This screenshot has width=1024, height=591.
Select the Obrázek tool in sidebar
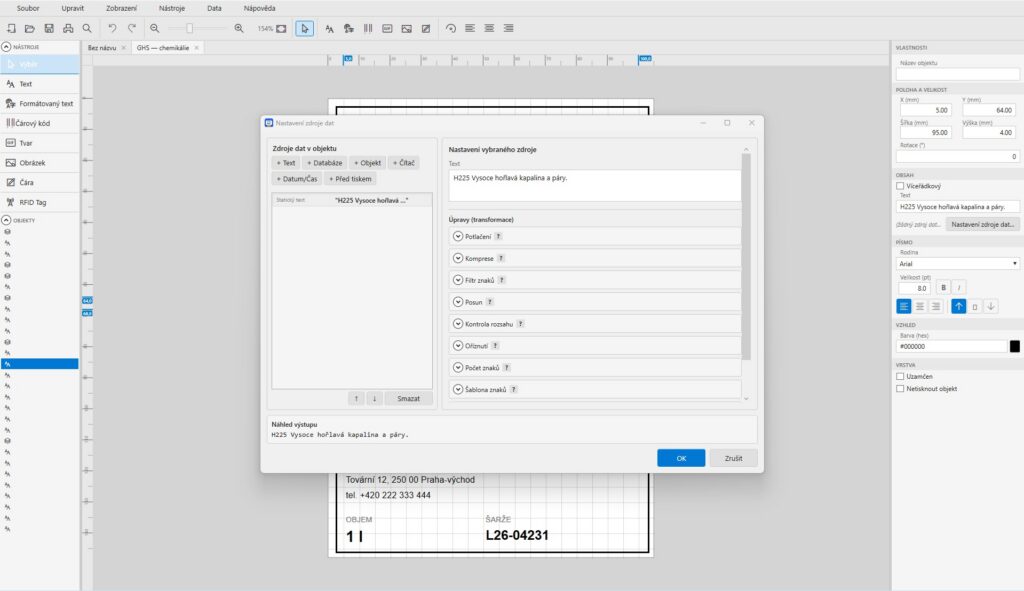pos(39,163)
